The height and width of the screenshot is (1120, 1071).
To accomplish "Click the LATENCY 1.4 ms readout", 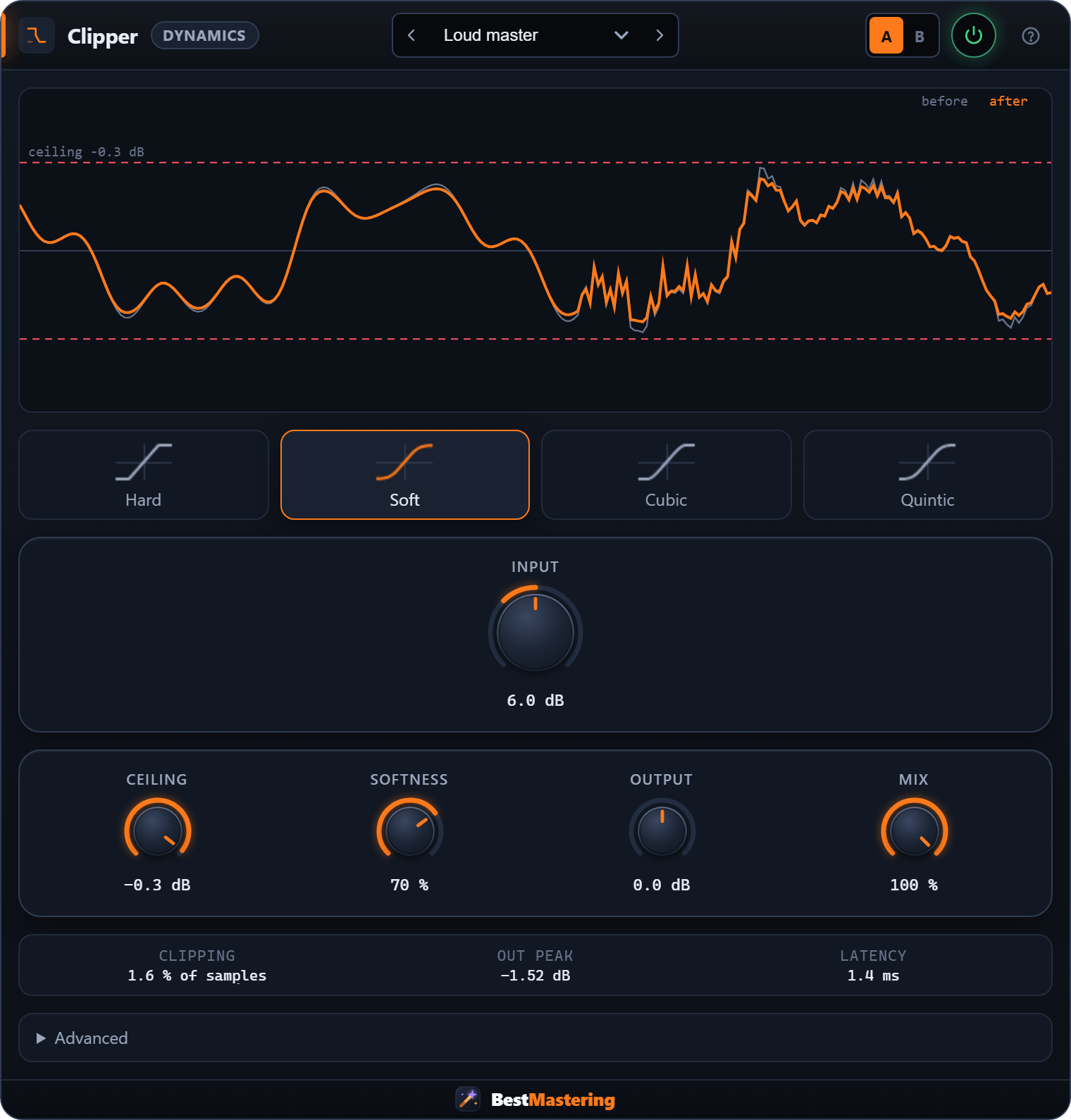I will (873, 965).
